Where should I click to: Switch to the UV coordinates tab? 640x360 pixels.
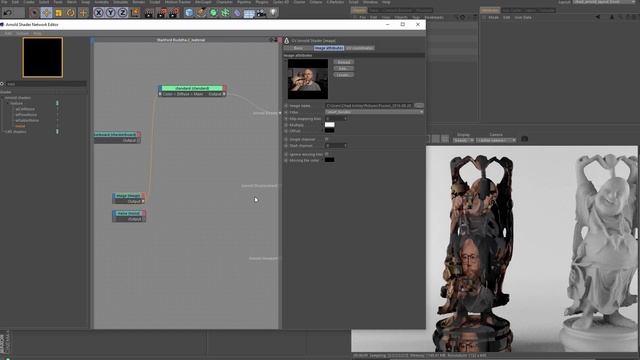coord(360,48)
